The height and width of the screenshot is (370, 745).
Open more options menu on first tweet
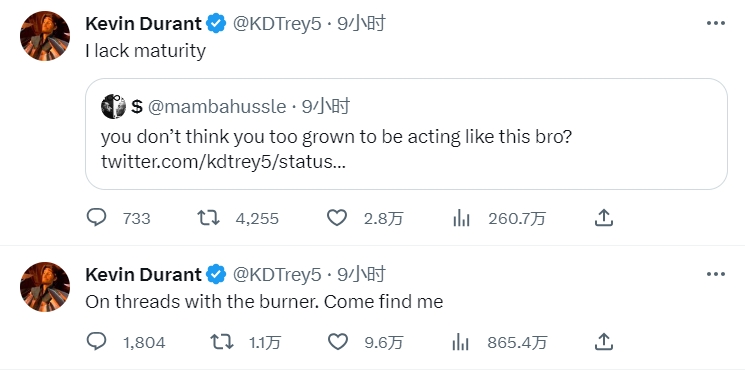(716, 23)
